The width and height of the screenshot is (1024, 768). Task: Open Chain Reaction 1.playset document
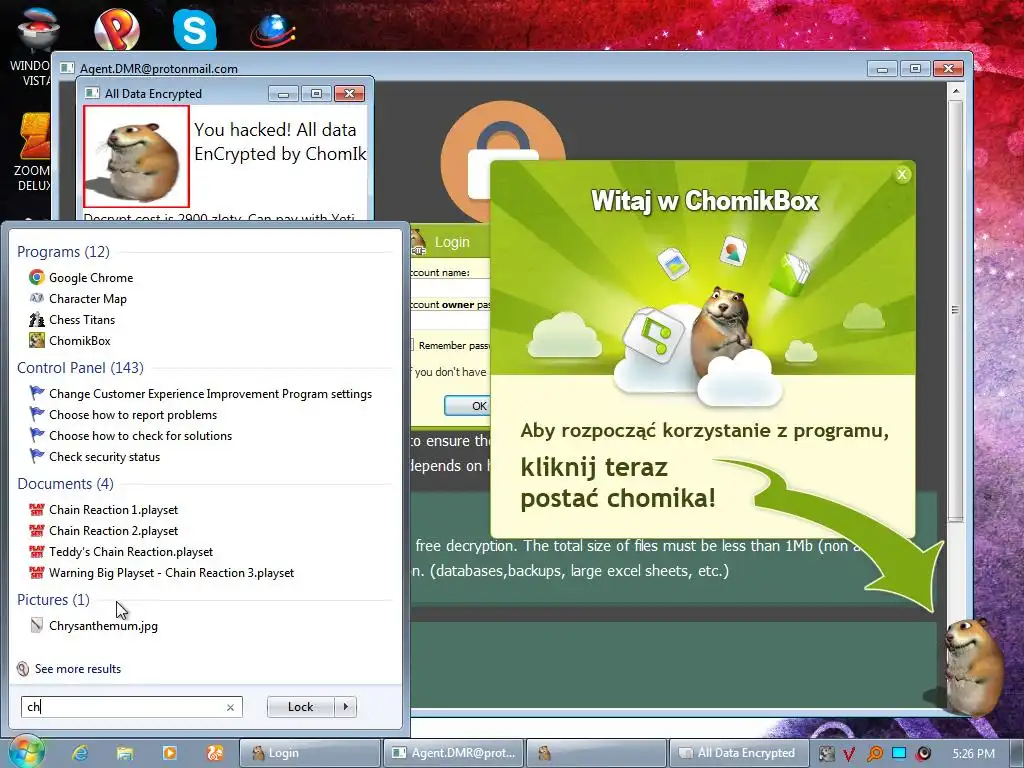(103, 509)
